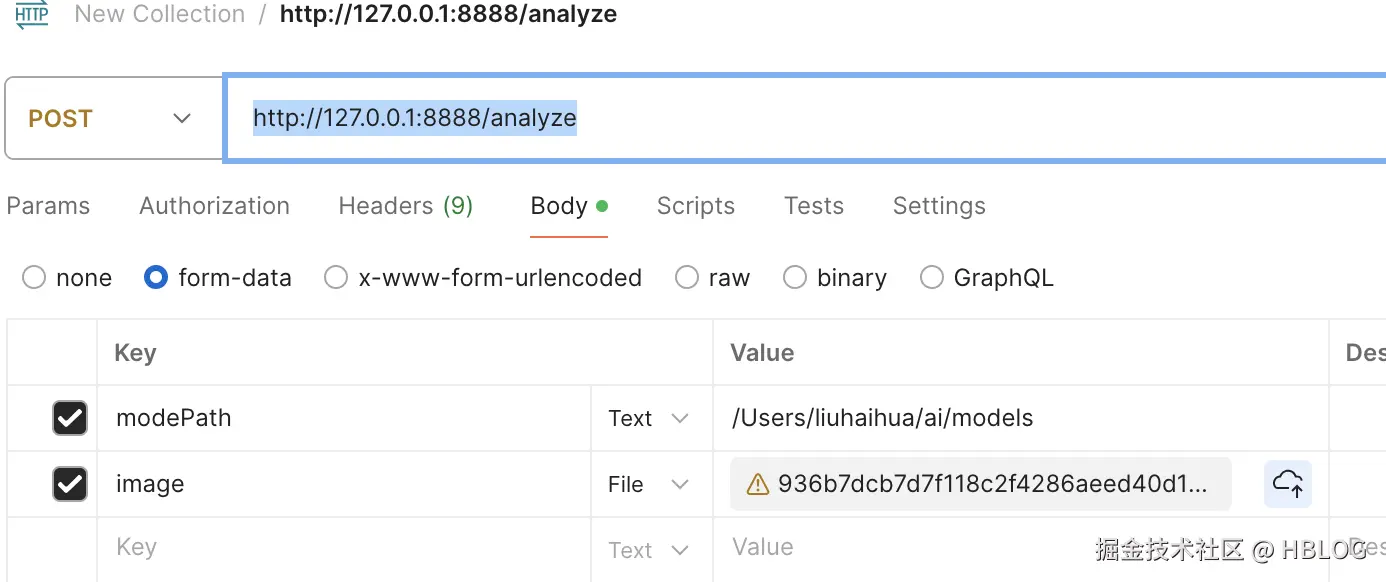Go to the Scripts tab
Image resolution: width=1386 pixels, height=582 pixels.
tap(695, 206)
